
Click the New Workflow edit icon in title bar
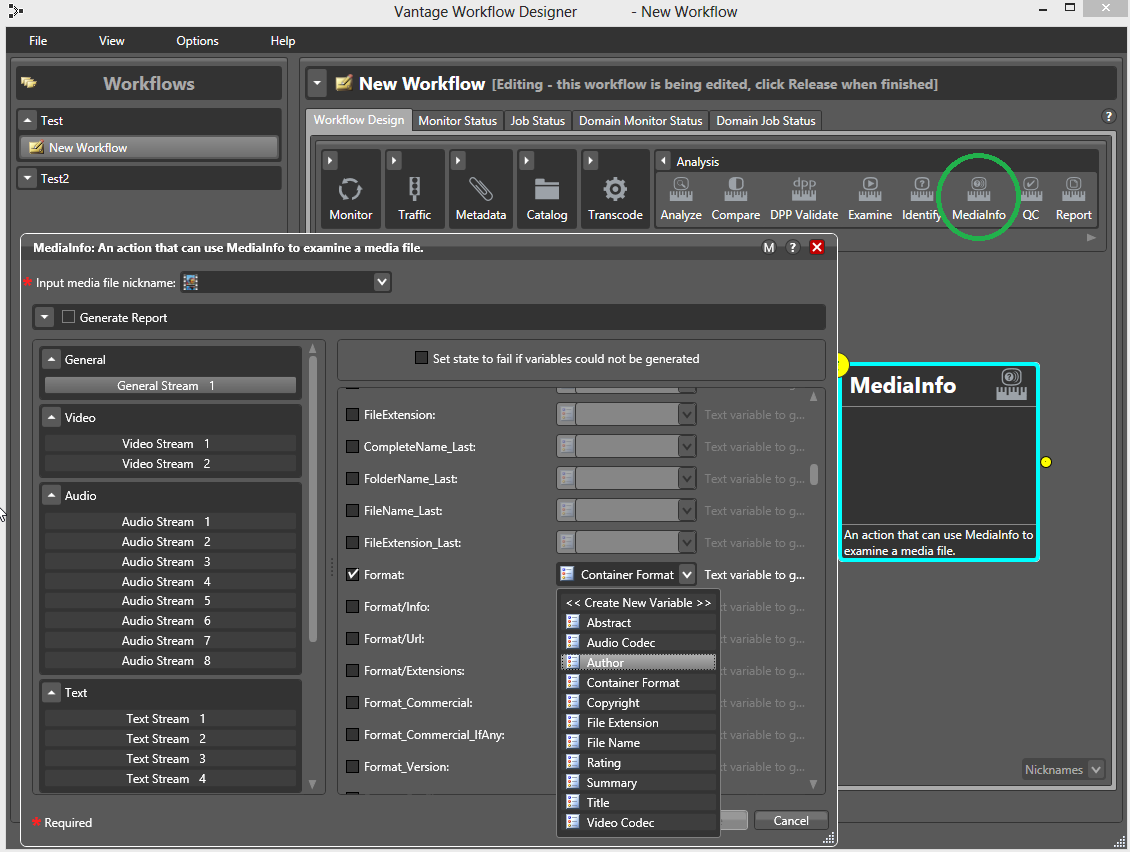pyautogui.click(x=344, y=83)
